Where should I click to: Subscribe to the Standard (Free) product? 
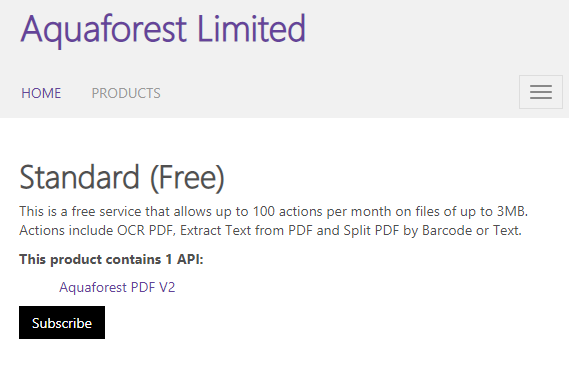coord(62,322)
